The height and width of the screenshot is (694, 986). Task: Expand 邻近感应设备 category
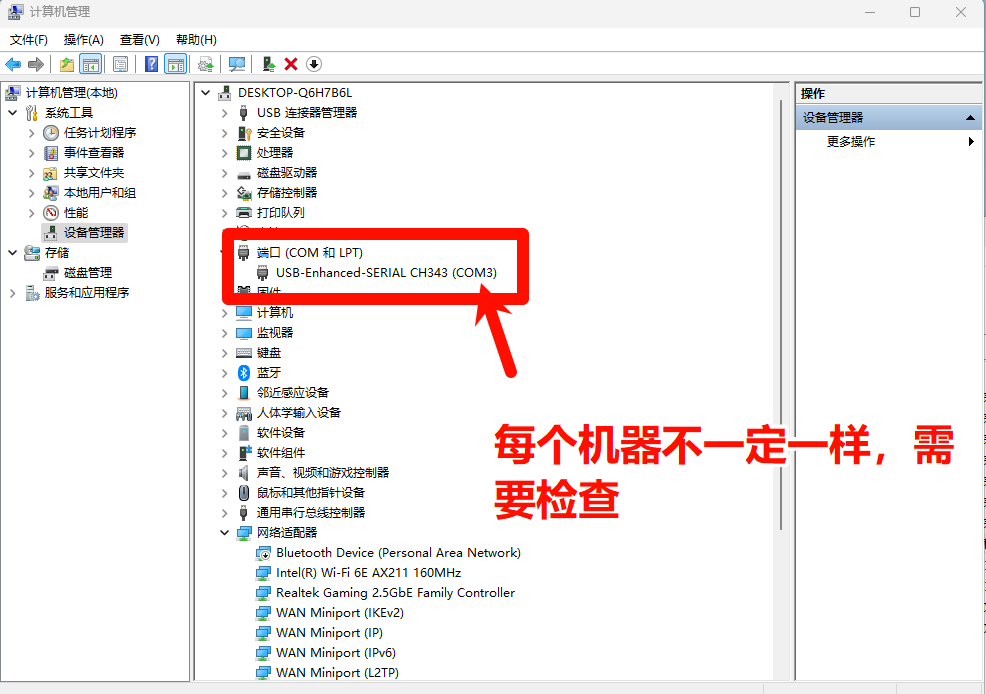tap(224, 393)
